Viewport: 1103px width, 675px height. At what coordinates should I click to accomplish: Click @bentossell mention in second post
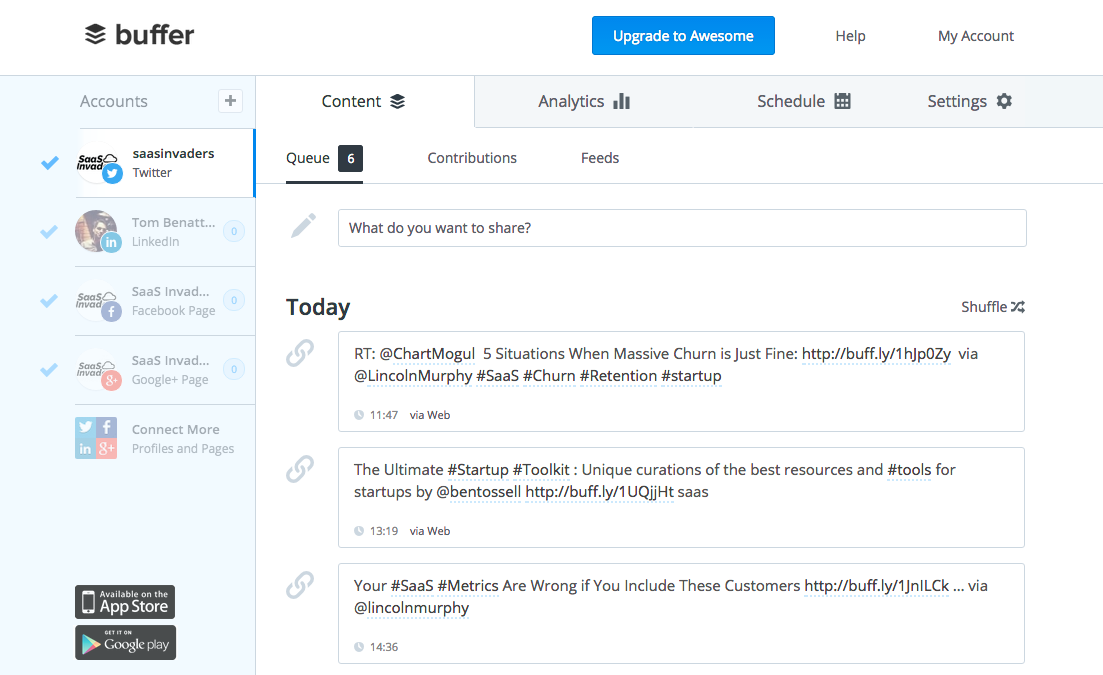coord(478,491)
